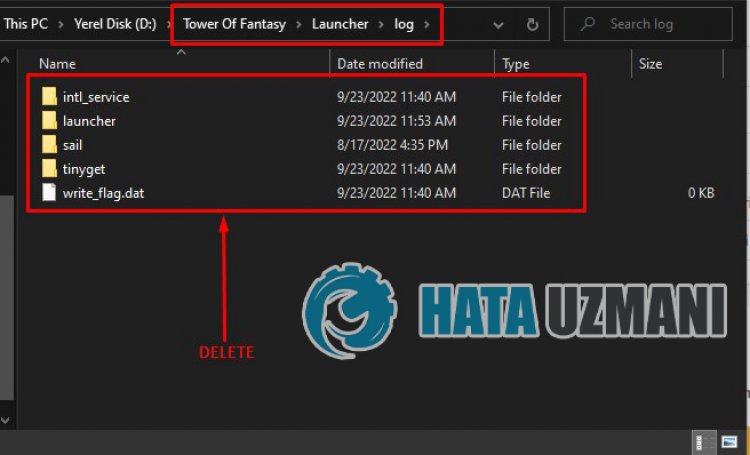This screenshot has width=750, height=455.
Task: Open the address bar history dropdown
Action: [x=499, y=24]
